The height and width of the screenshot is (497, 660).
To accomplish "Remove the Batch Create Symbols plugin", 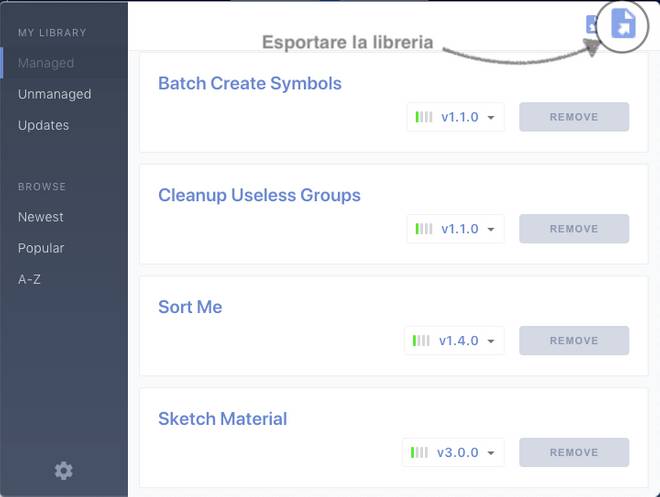I will (574, 117).
